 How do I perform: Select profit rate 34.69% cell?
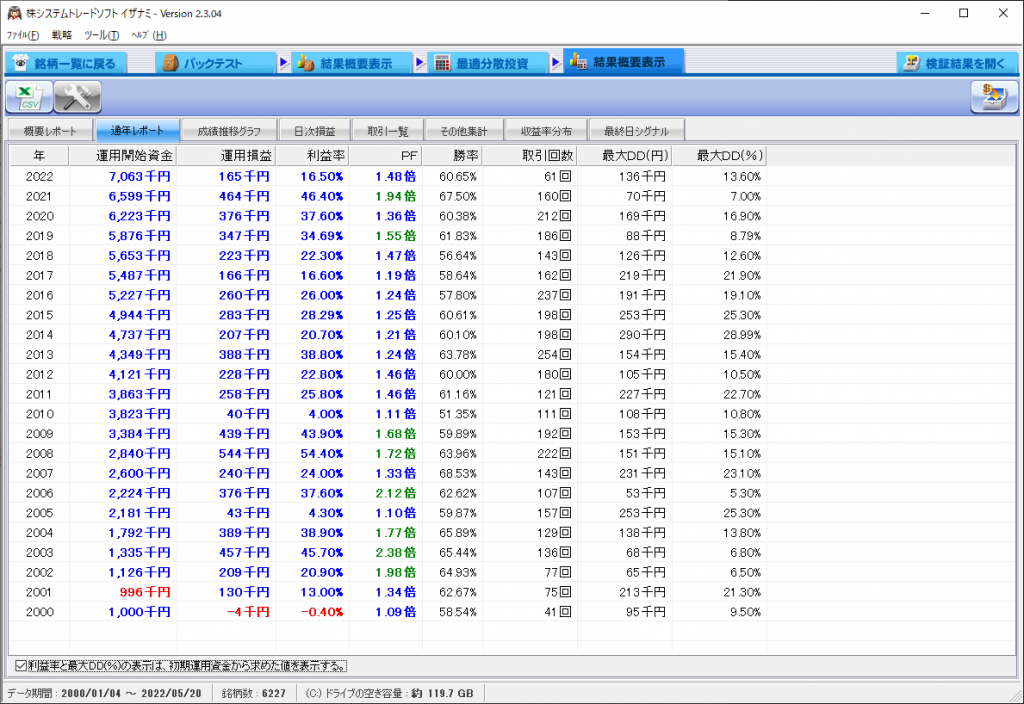pos(312,236)
